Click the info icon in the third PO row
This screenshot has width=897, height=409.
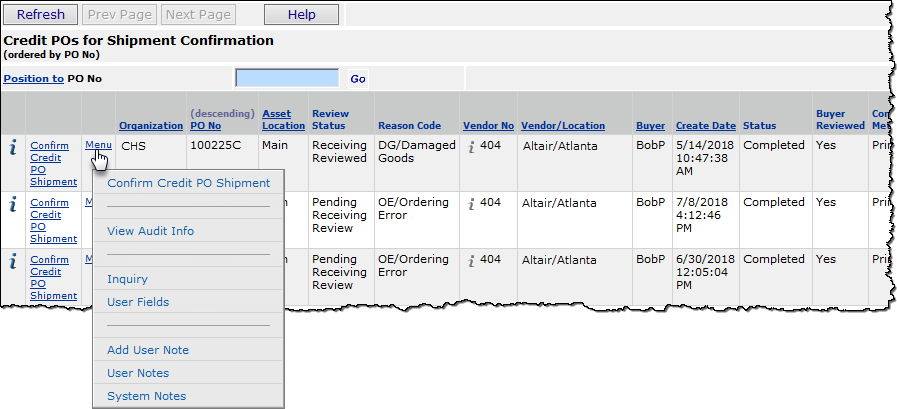click(13, 262)
